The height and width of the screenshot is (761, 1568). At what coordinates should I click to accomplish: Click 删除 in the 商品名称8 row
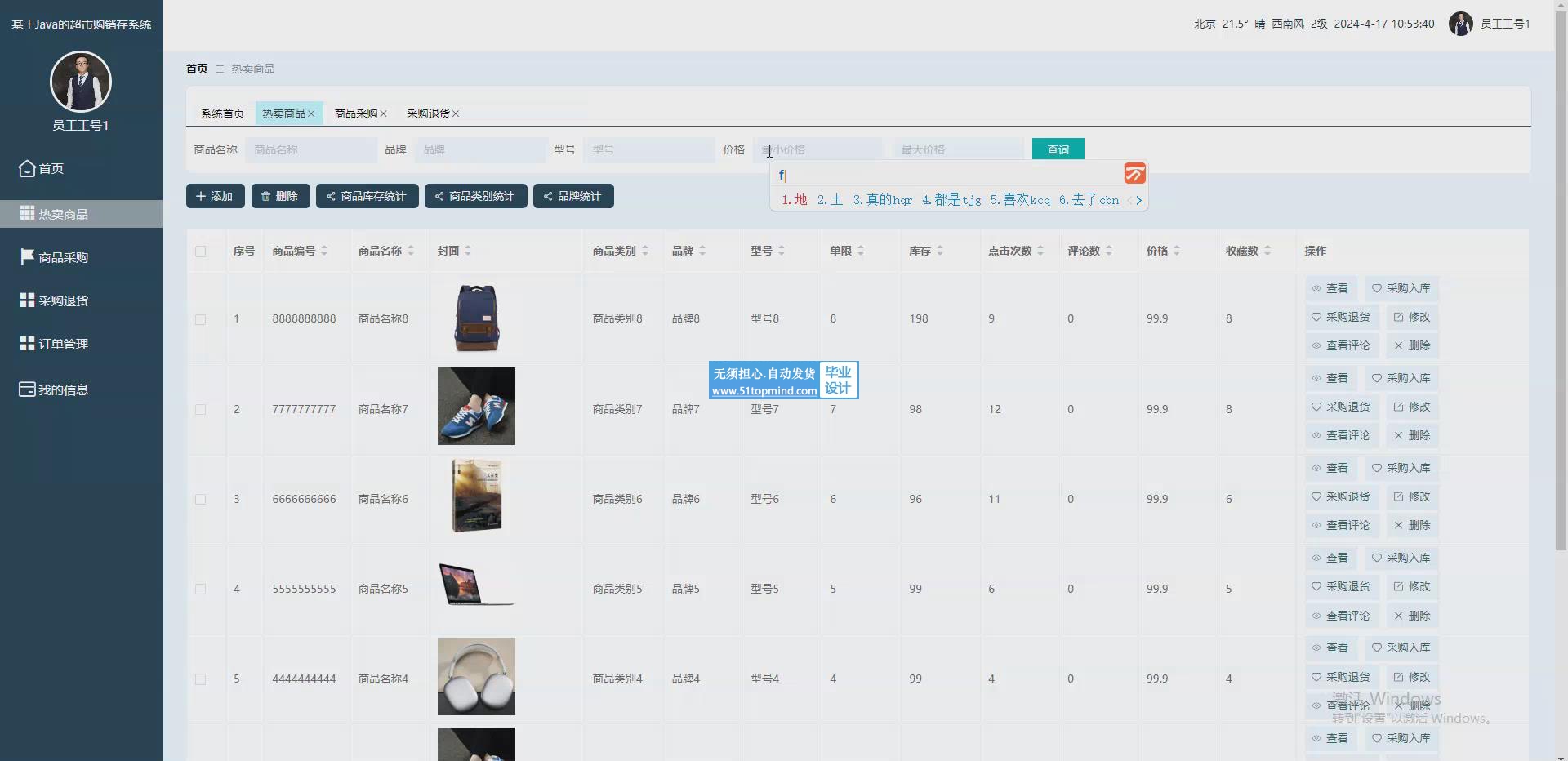(1412, 345)
